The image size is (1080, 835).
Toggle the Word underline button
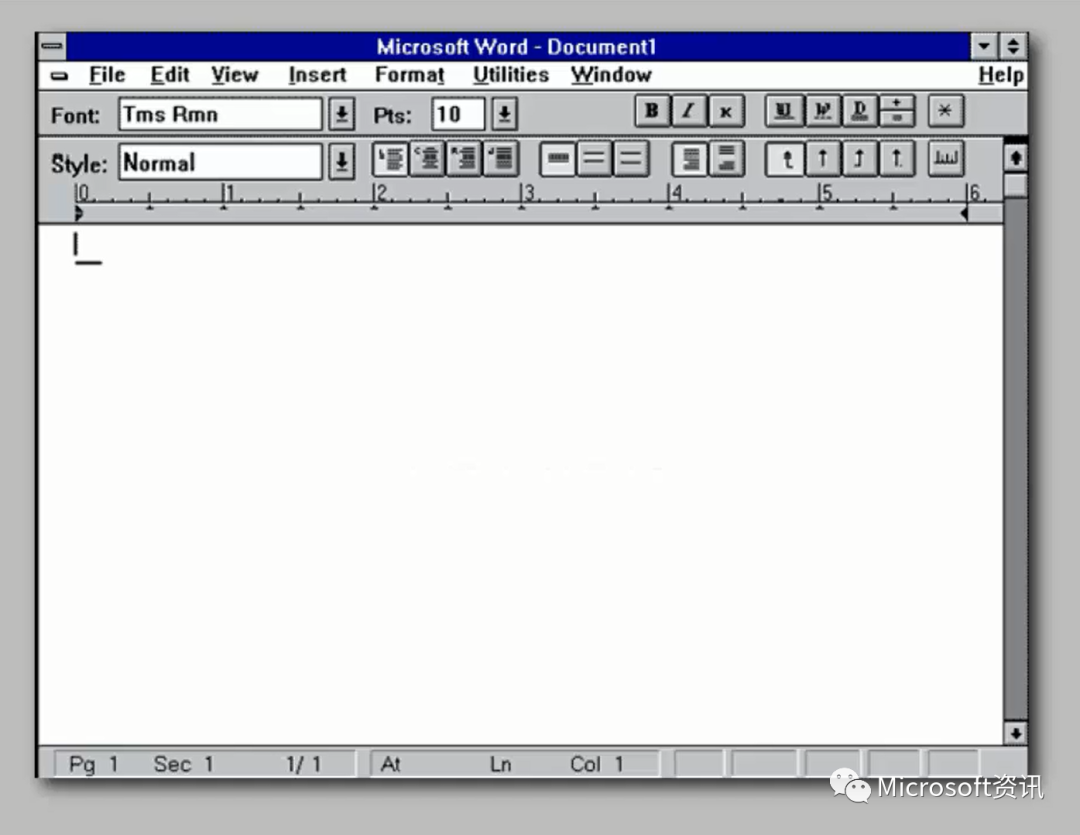(x=822, y=111)
